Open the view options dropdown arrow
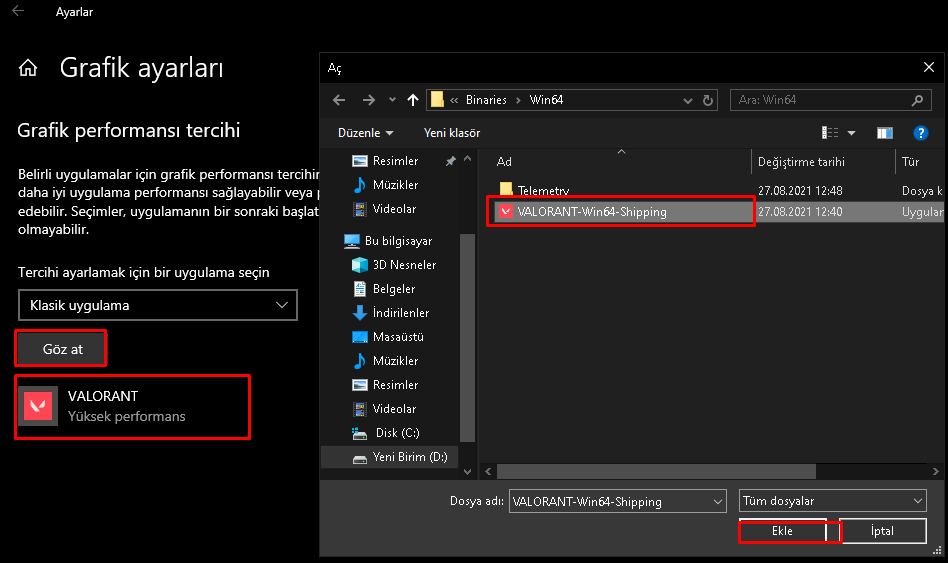The width and height of the screenshot is (948, 563). (x=851, y=133)
